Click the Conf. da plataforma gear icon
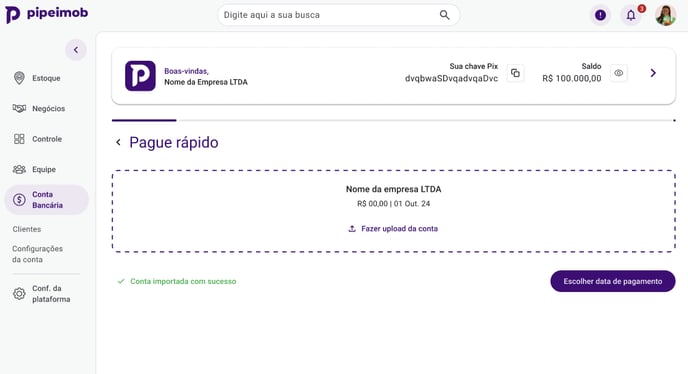This screenshot has width=688, height=374. click(19, 294)
